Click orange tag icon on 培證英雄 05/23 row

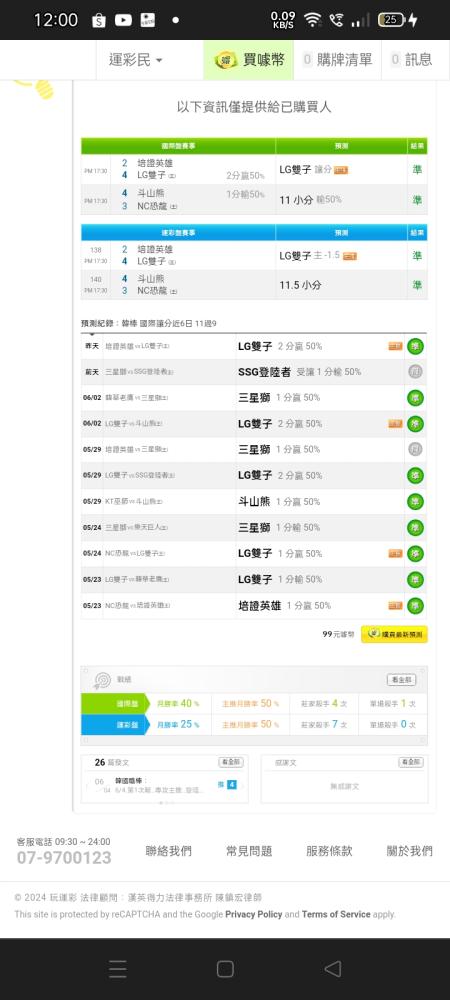(x=395, y=605)
